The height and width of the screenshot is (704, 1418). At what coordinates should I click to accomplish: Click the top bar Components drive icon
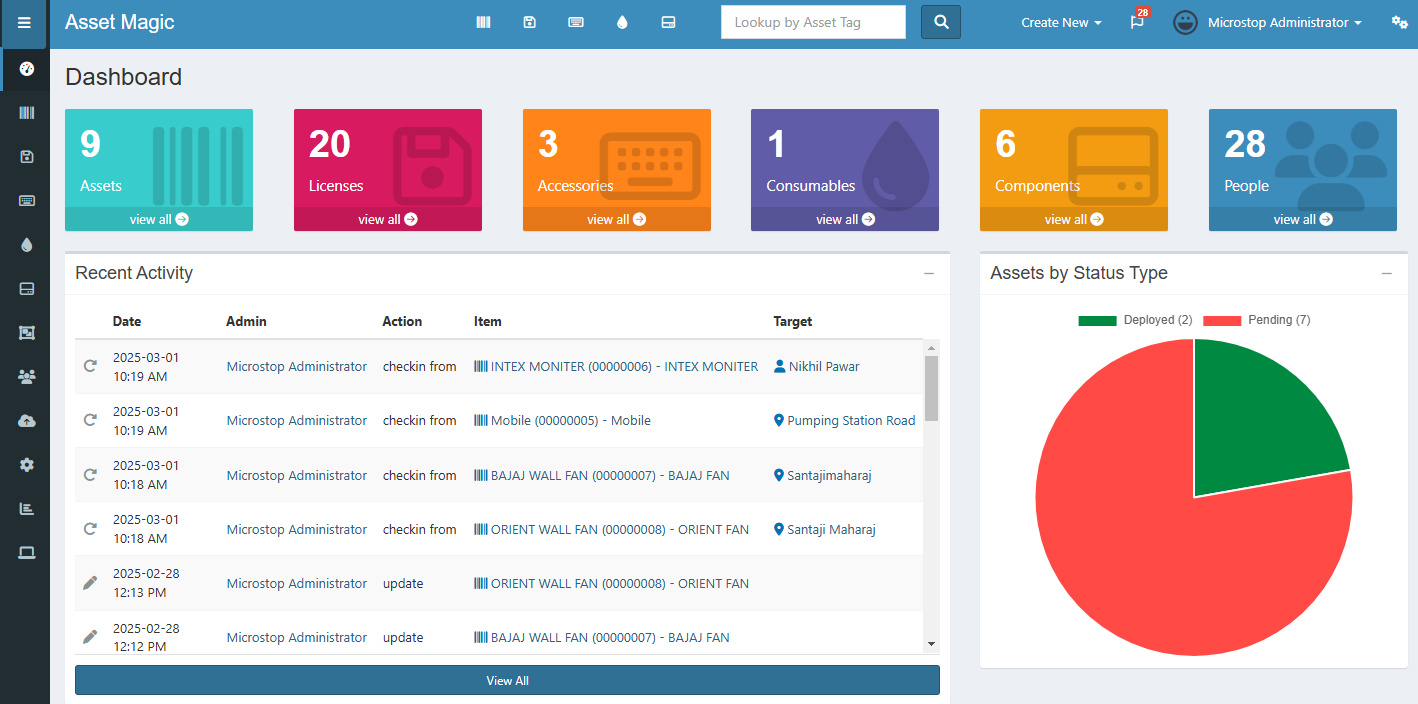669,22
